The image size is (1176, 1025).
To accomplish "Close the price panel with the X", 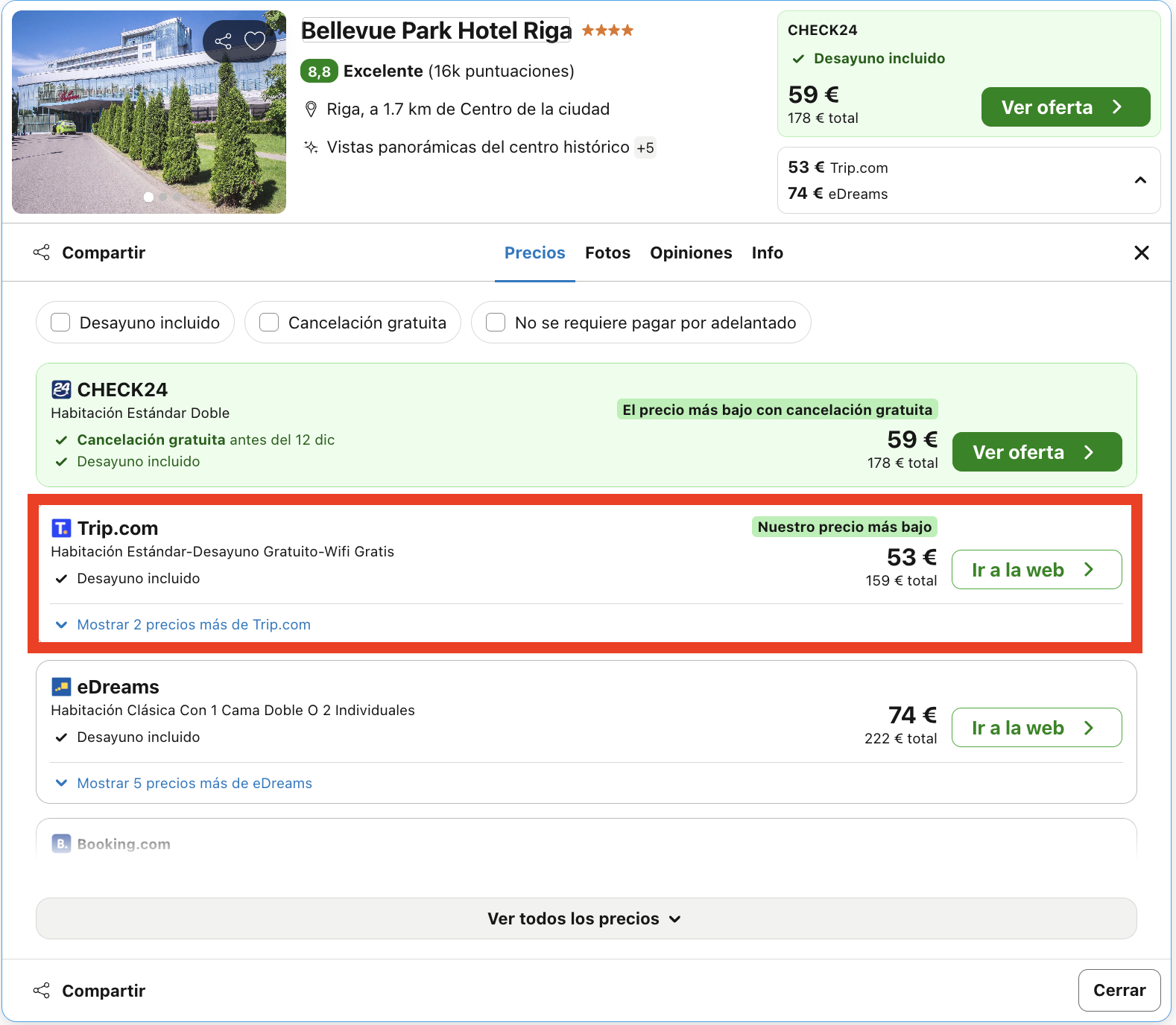I will pyautogui.click(x=1141, y=253).
